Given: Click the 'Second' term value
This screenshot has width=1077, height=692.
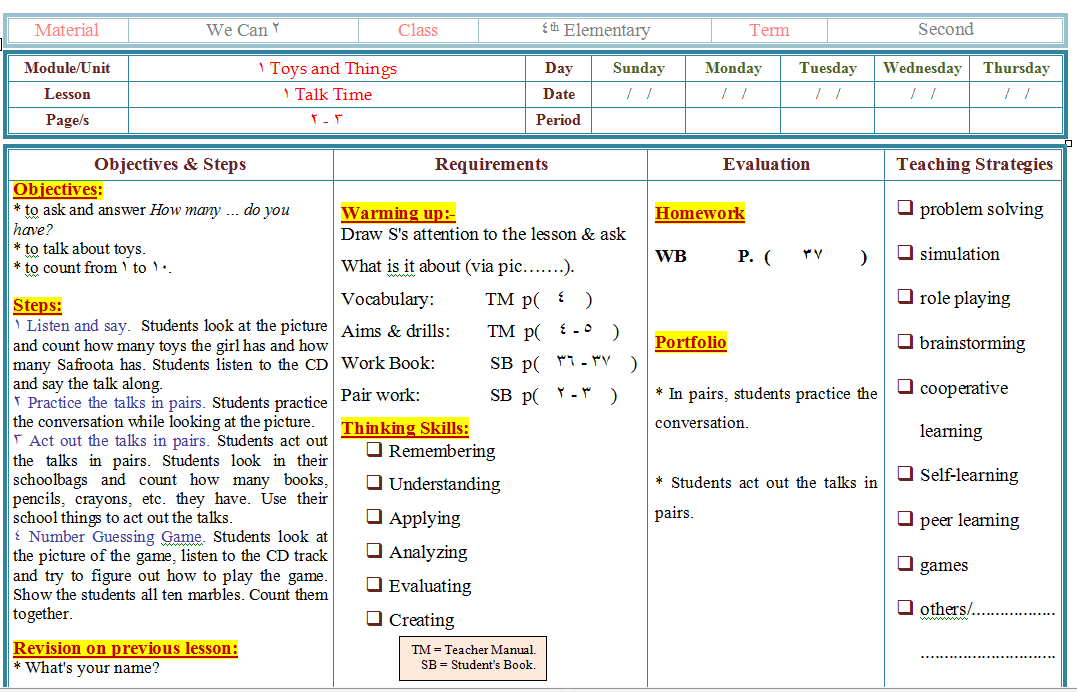Looking at the screenshot, I should (946, 30).
